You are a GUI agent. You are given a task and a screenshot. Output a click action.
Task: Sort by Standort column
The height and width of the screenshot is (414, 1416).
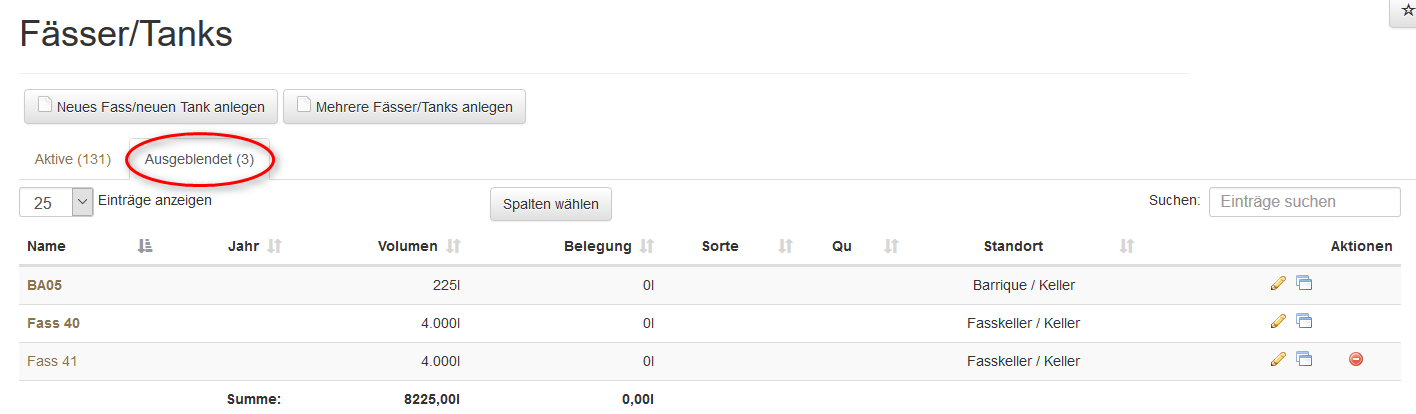point(1127,246)
